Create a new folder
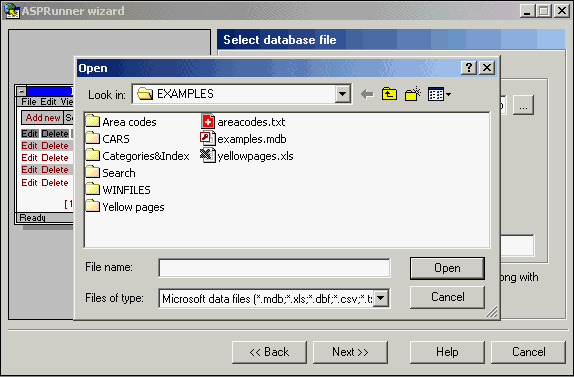Screen dimensions: 574x377 [x=413, y=94]
